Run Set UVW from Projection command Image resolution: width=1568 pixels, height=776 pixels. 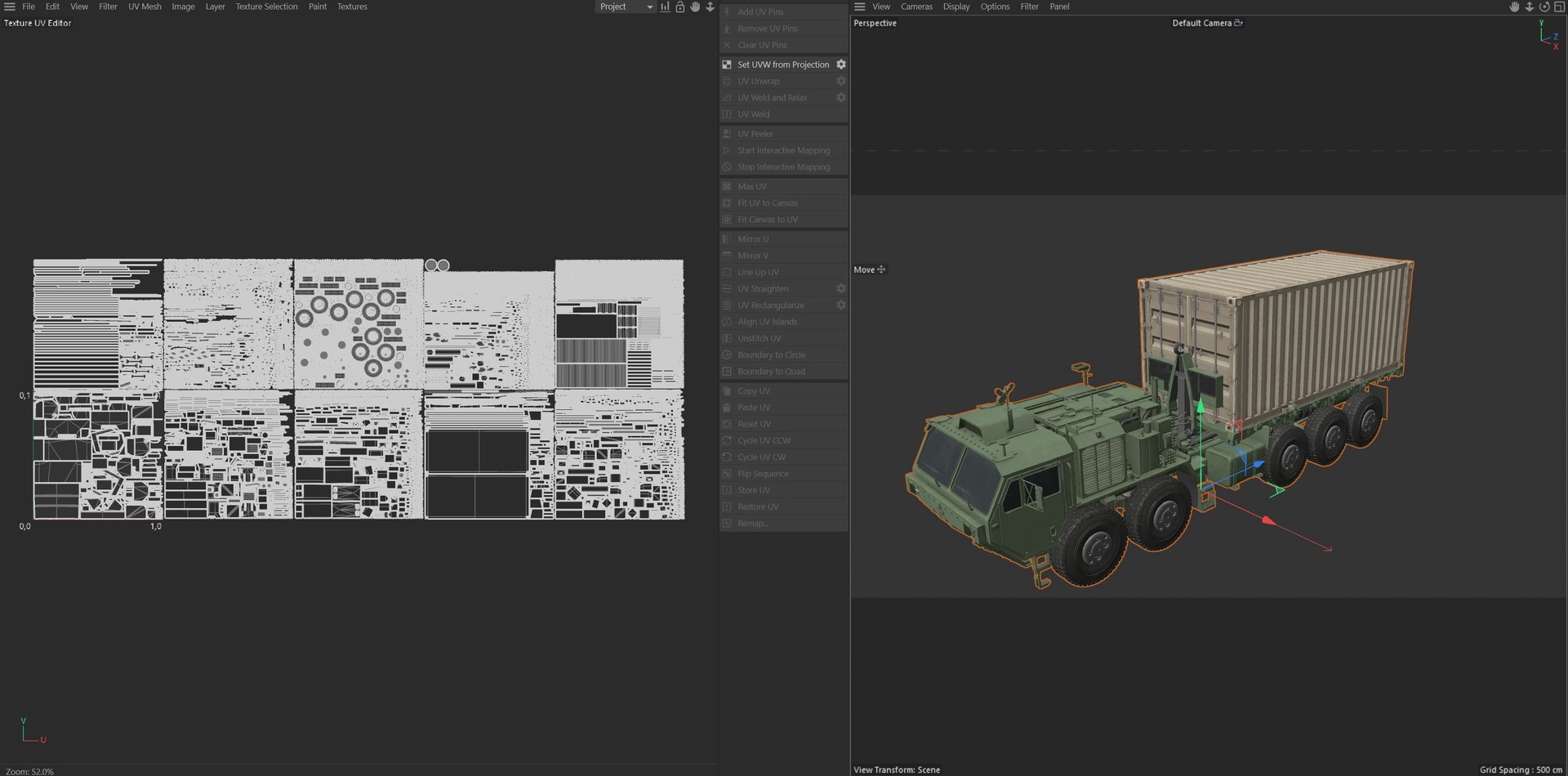783,65
